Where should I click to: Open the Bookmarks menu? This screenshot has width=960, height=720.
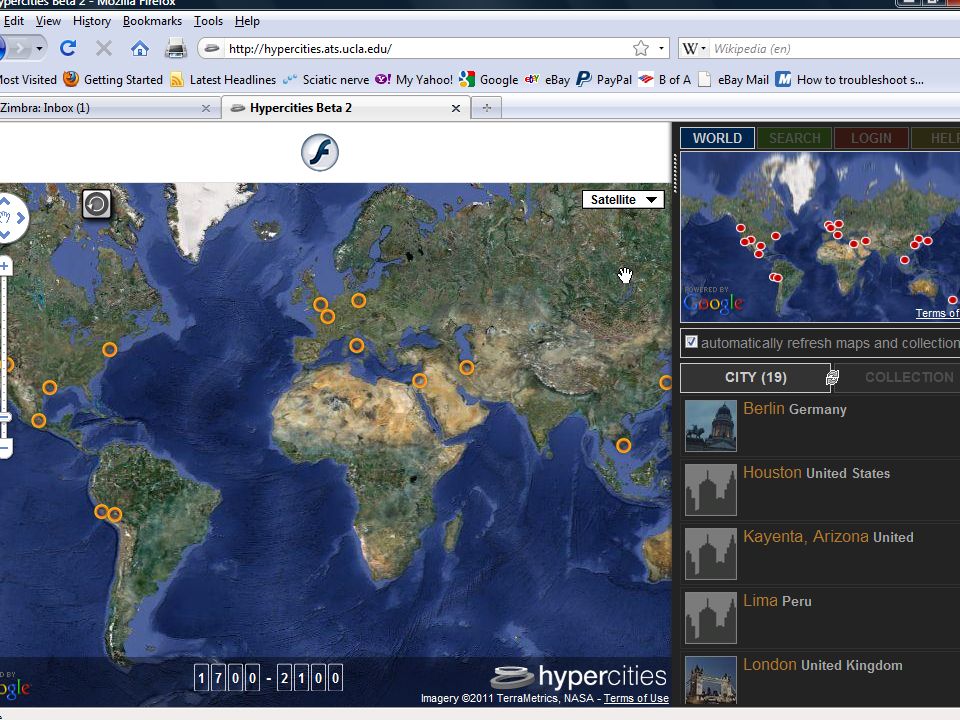coord(152,21)
